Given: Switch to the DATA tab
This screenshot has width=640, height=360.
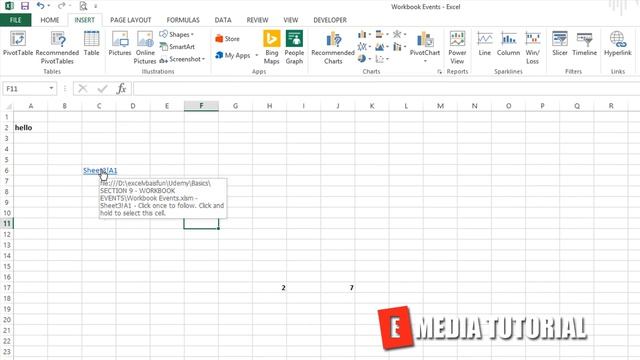Looking at the screenshot, I should click(x=223, y=20).
